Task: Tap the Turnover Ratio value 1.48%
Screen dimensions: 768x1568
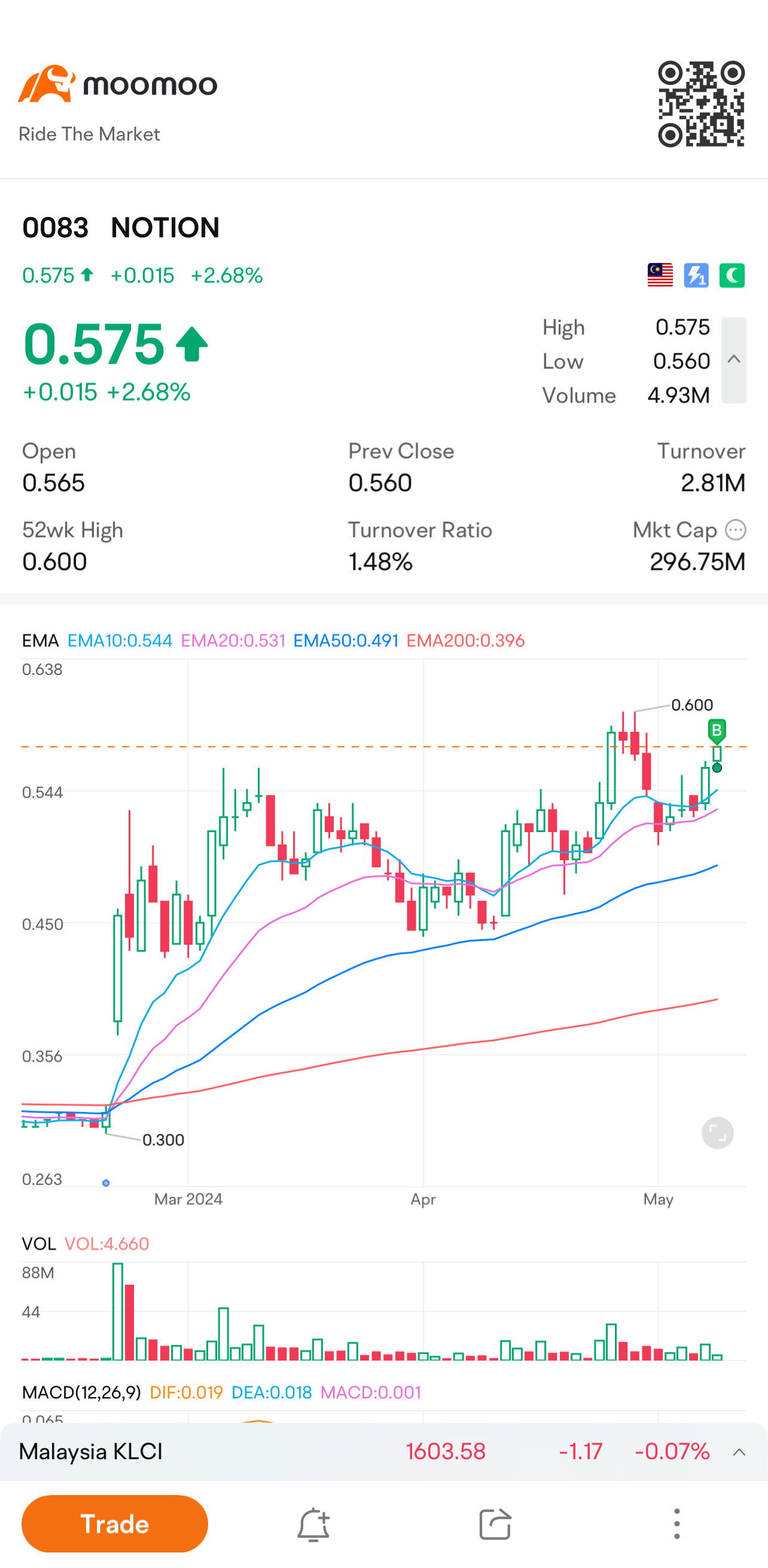Action: tap(380, 562)
